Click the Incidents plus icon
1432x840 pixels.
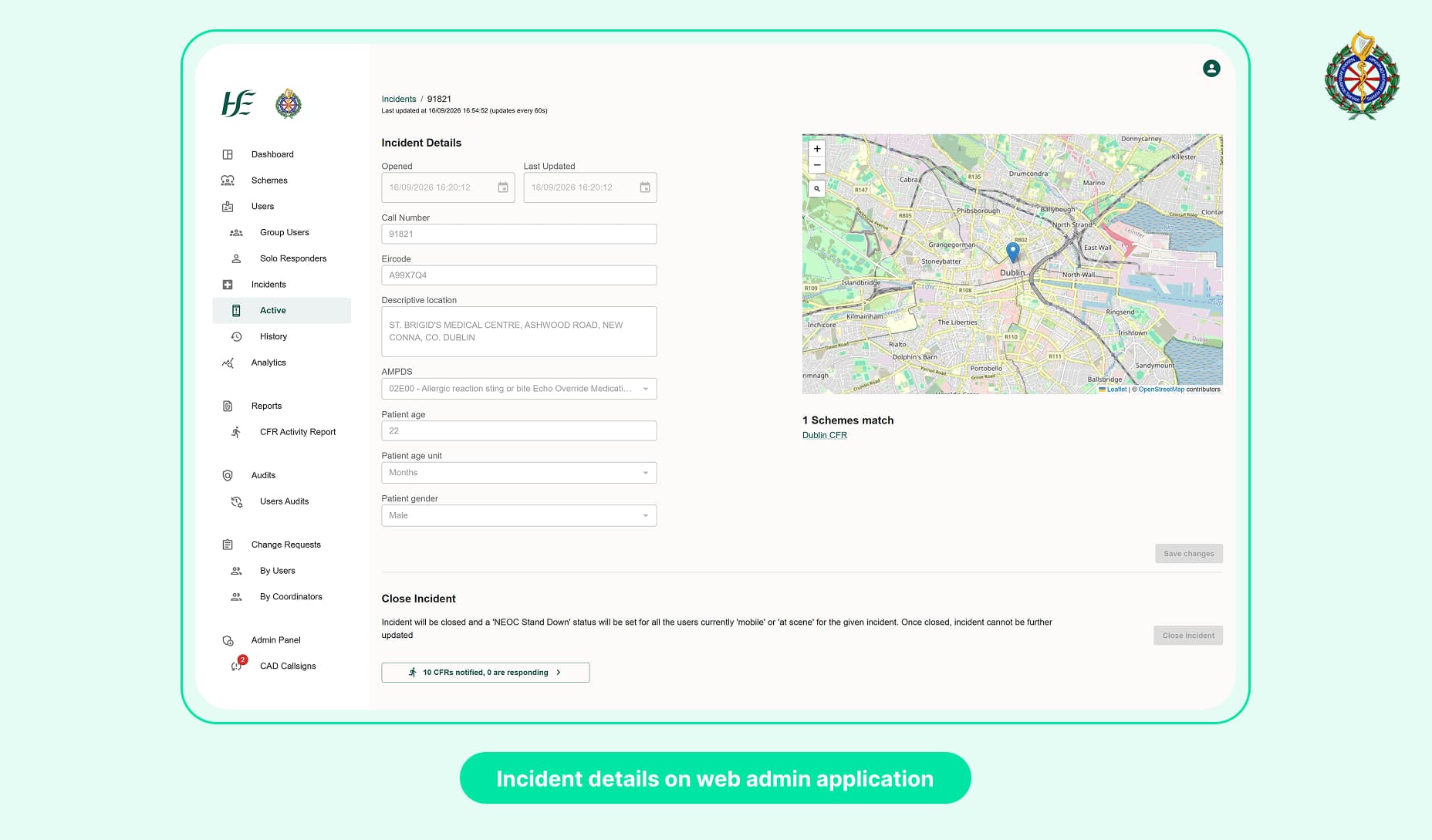pos(228,285)
